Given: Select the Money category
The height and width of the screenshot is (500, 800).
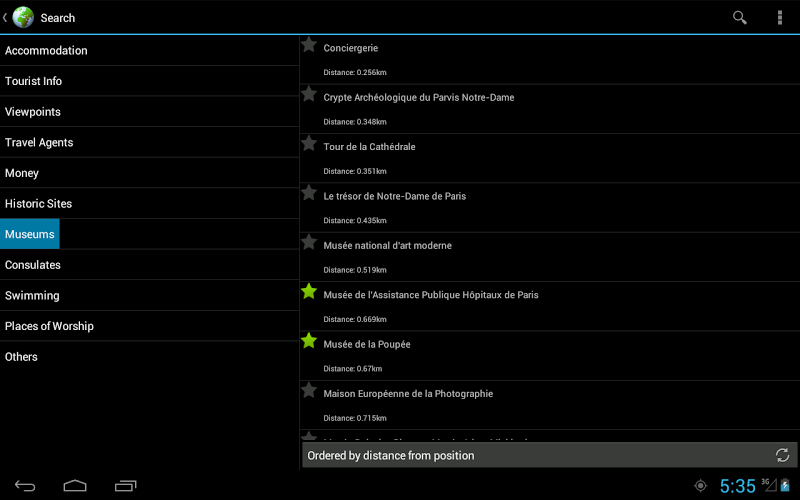Looking at the screenshot, I should (149, 173).
